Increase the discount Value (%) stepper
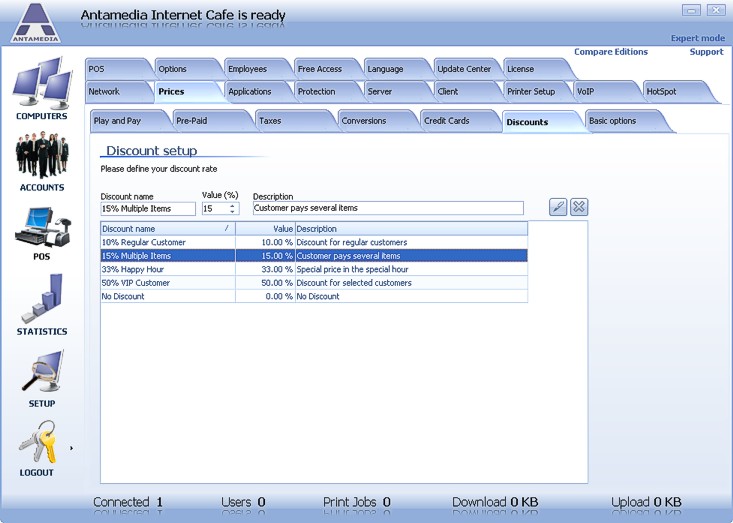 232,206
